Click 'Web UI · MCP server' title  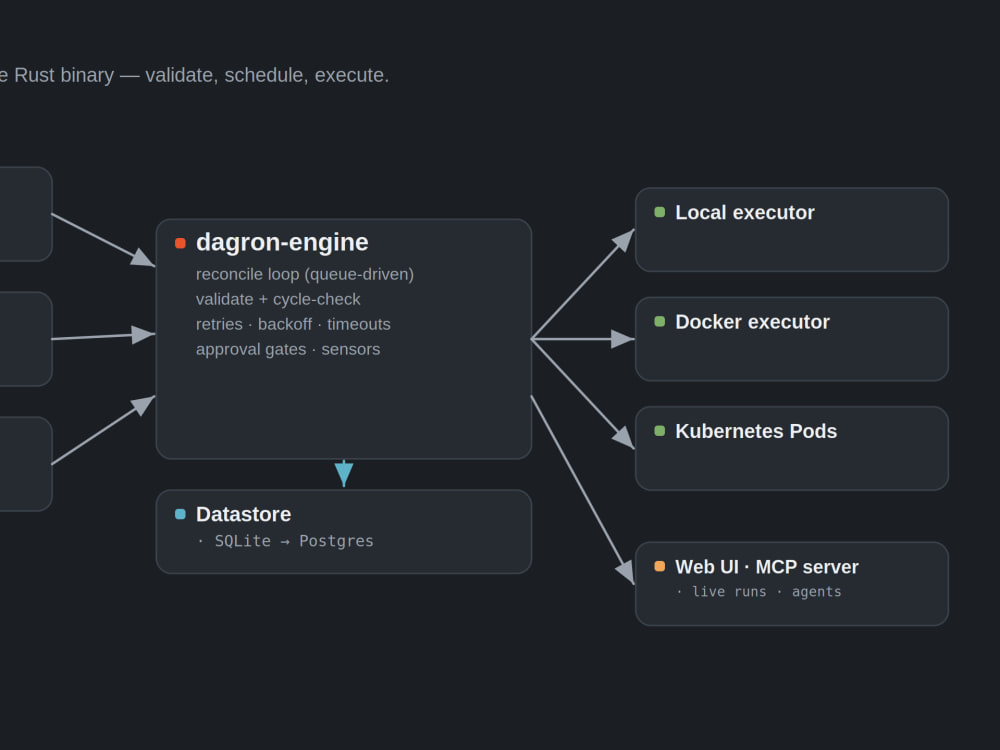tap(767, 567)
